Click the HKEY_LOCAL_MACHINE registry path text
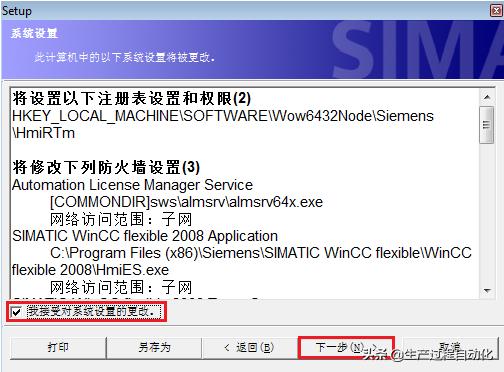The height and width of the screenshot is (372, 504). click(x=223, y=116)
